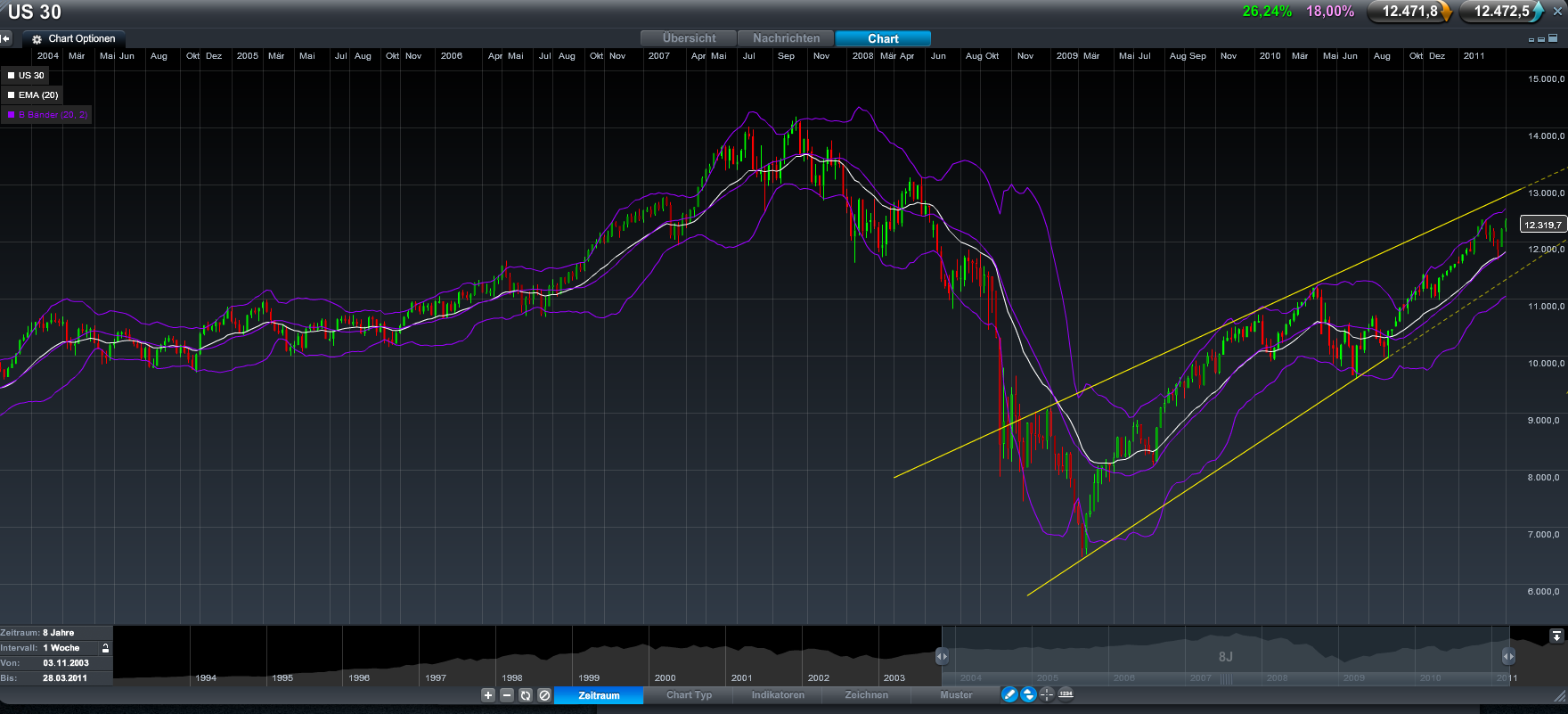Click the zoom out minus icon
1568x714 pixels.
507,695
